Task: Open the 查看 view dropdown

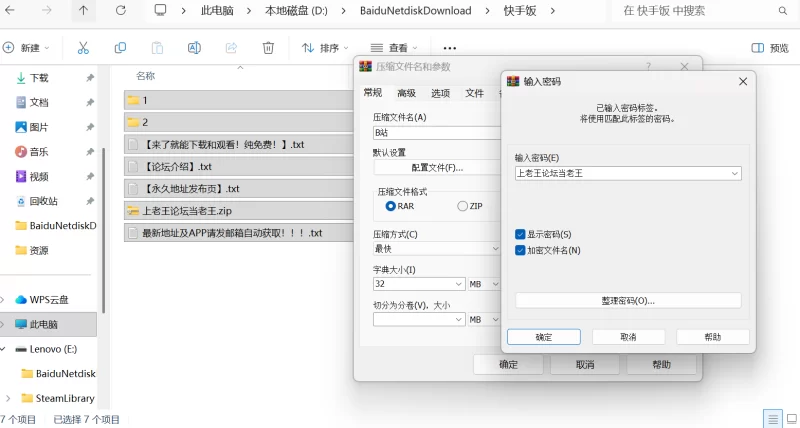Action: click(394, 48)
